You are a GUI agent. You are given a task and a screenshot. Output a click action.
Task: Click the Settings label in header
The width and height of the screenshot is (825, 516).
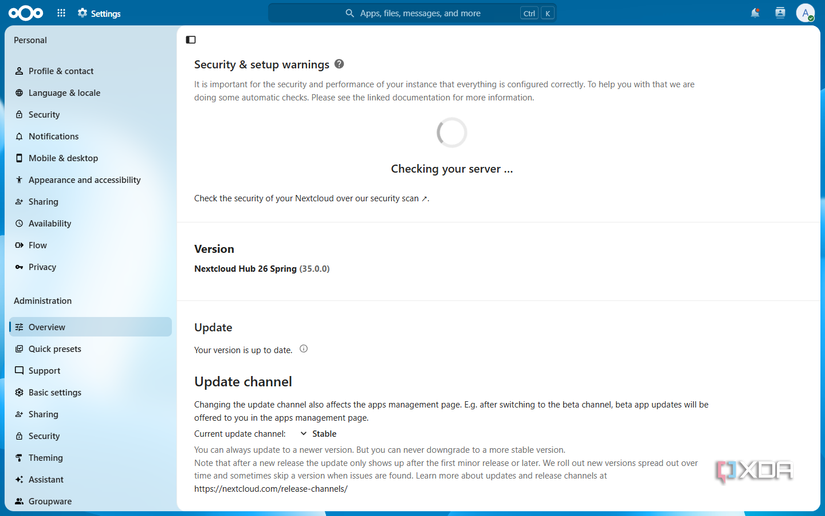point(106,14)
